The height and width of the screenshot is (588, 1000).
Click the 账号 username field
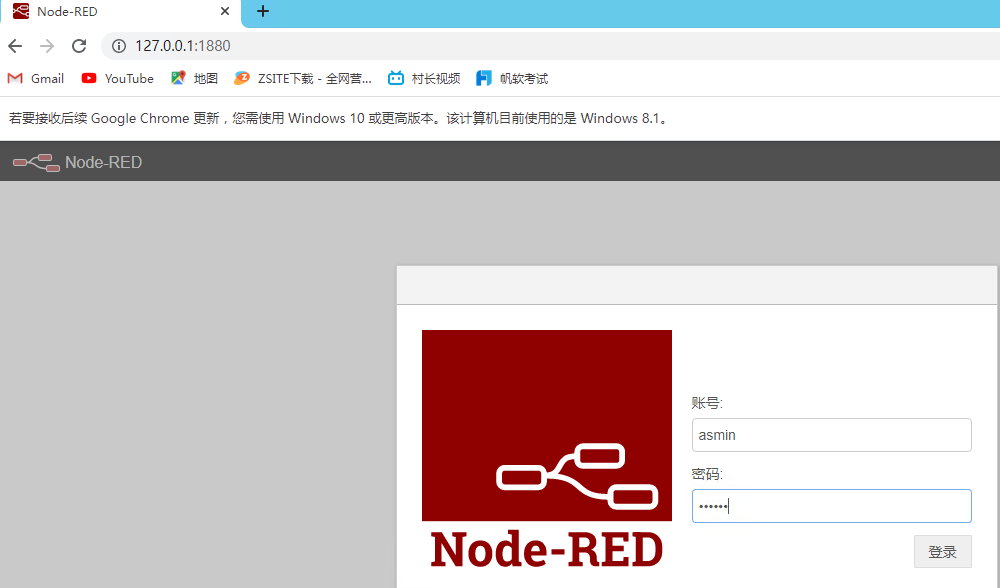click(x=832, y=435)
